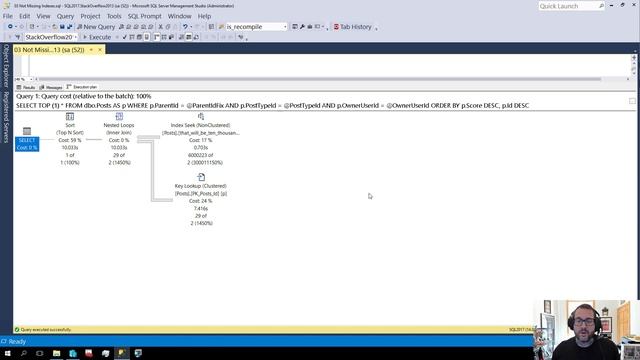640x360 pixels.
Task: Click the Specify Template Parameter Values icon
Action: click(241, 37)
